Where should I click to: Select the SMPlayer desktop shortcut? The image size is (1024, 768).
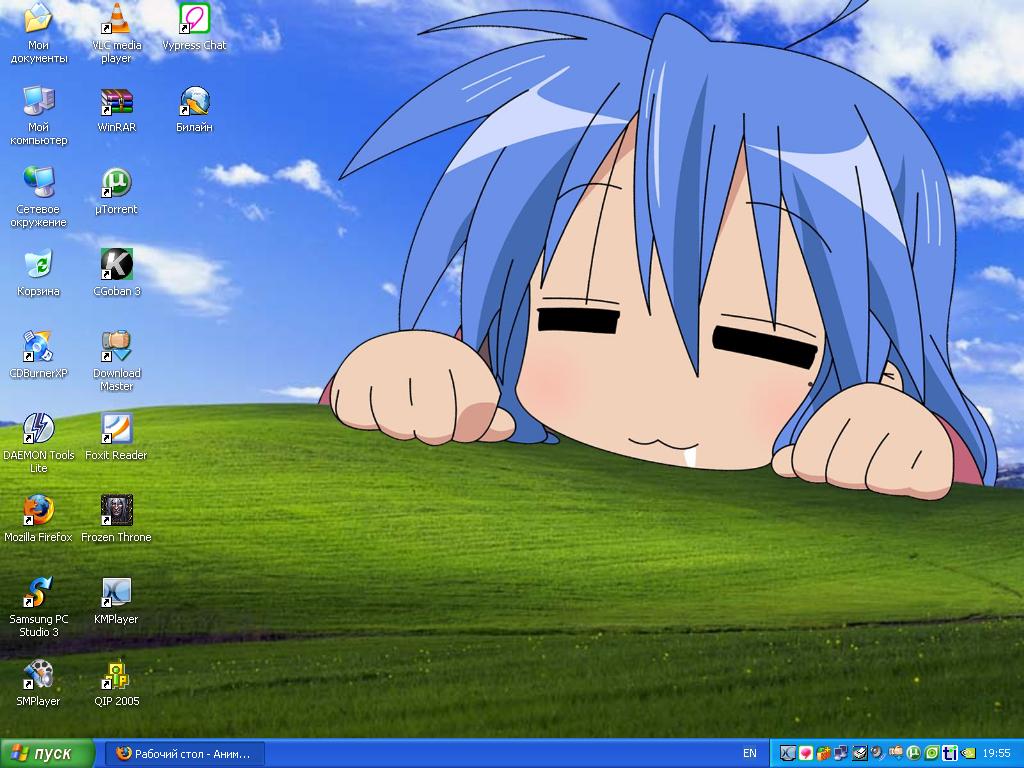39,683
